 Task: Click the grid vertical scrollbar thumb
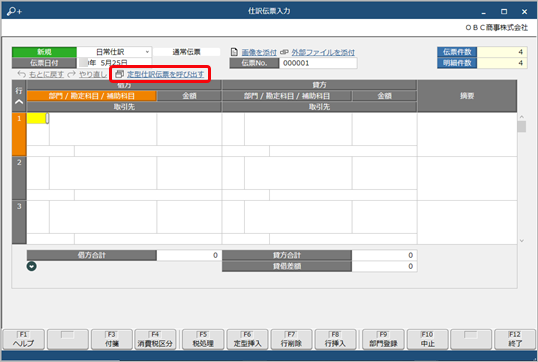point(522,127)
